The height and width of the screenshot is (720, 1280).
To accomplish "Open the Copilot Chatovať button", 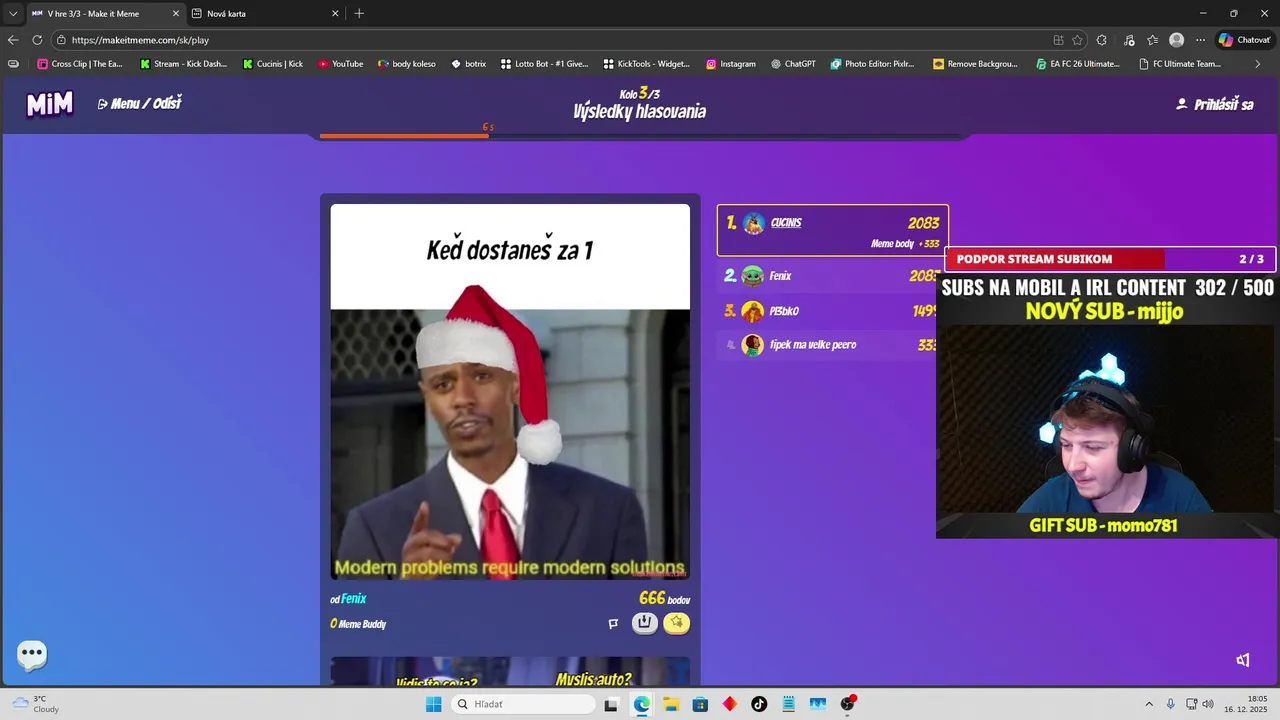I will tap(1244, 40).
